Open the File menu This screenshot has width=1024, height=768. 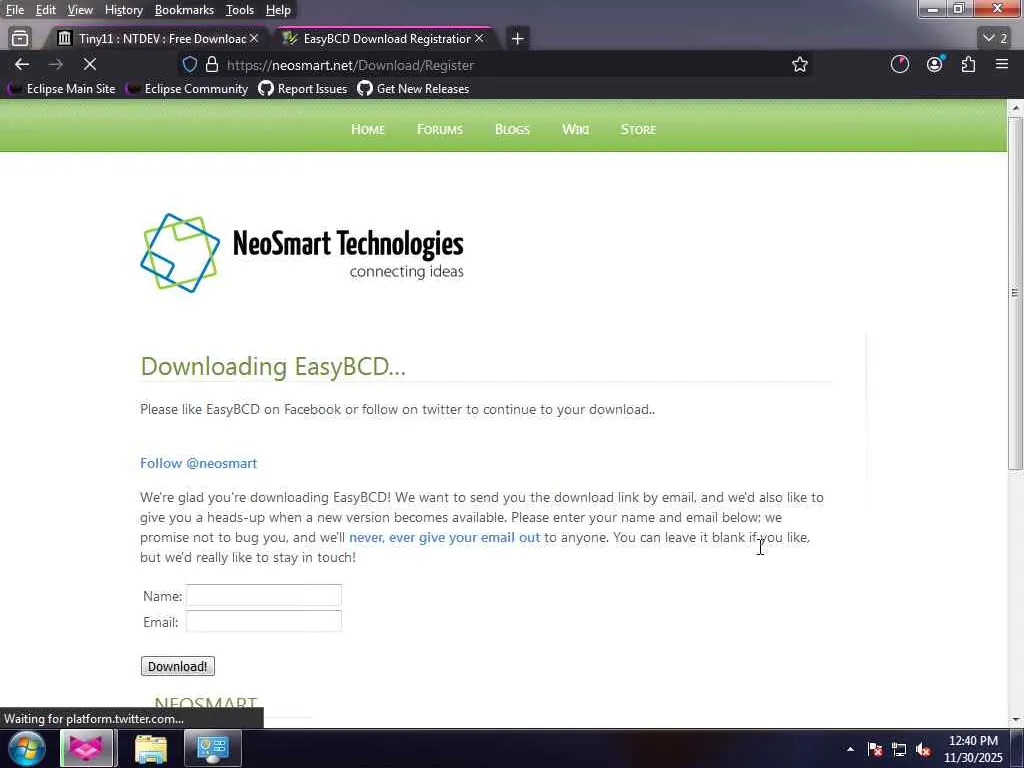(x=14, y=10)
